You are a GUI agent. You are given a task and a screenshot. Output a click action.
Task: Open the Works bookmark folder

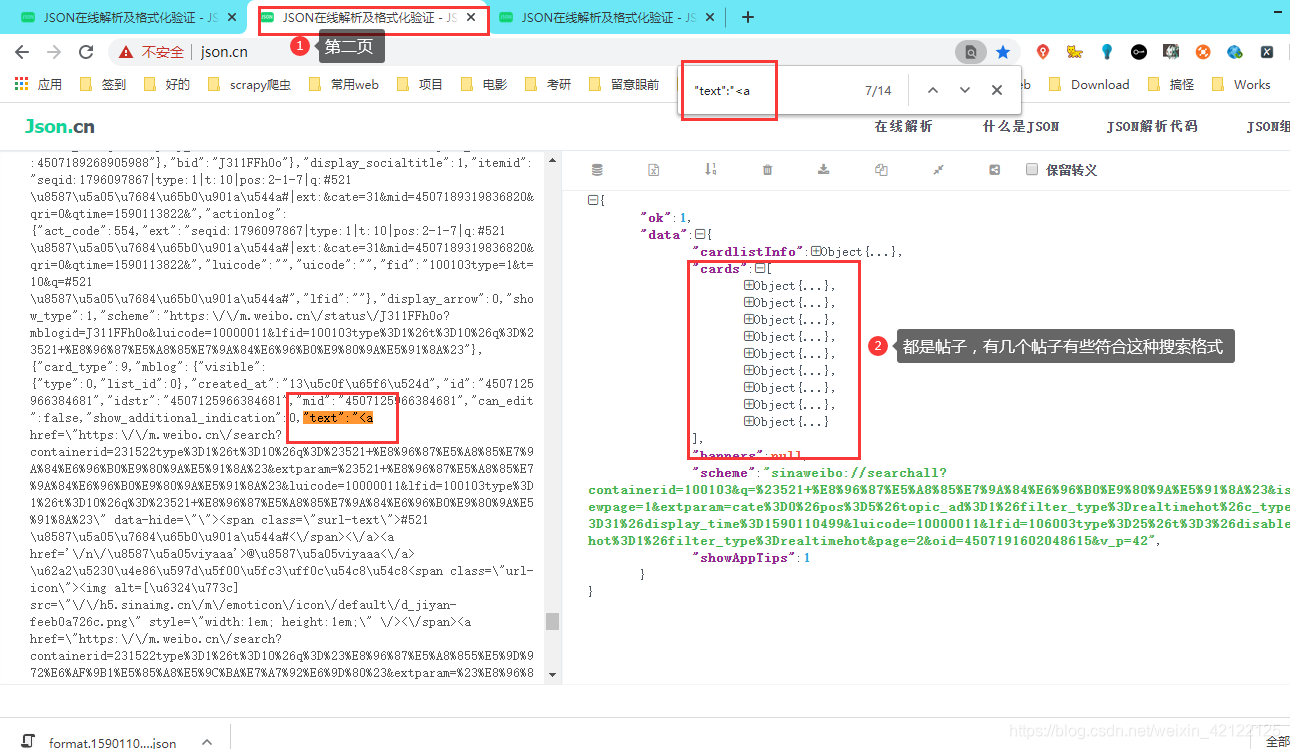click(1241, 84)
